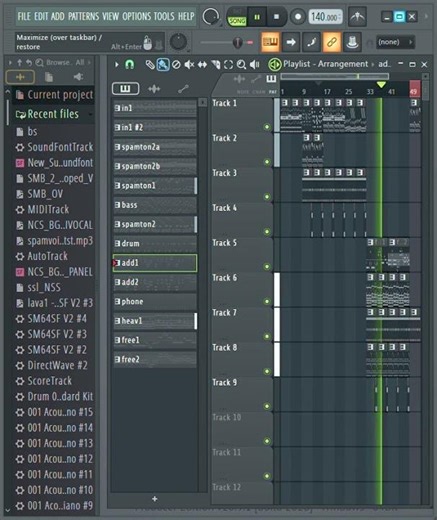Click the metronome/wait icon near tempo

[357, 17]
